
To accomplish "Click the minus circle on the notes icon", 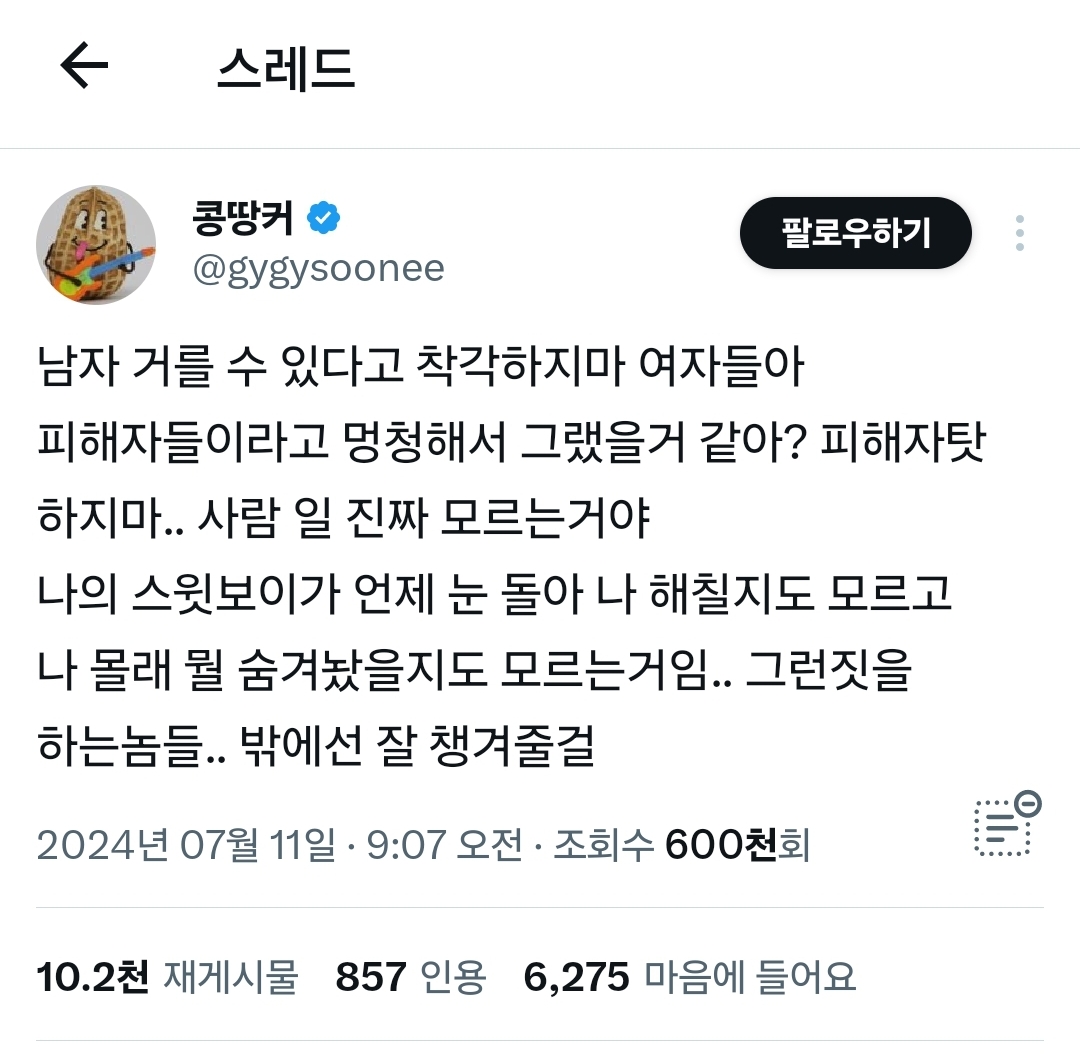I will (x=1028, y=804).
